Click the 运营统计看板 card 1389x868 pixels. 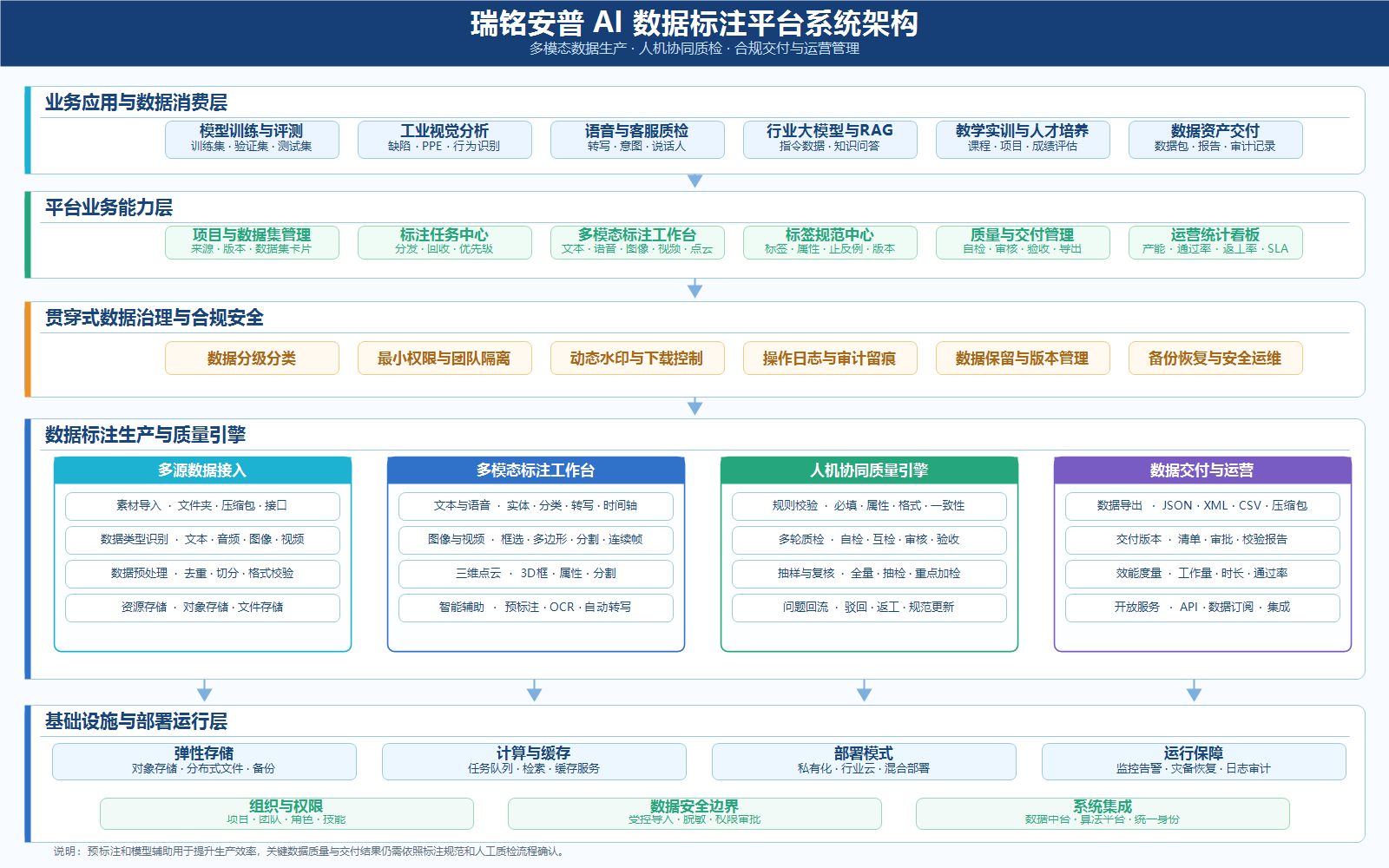point(1215,242)
